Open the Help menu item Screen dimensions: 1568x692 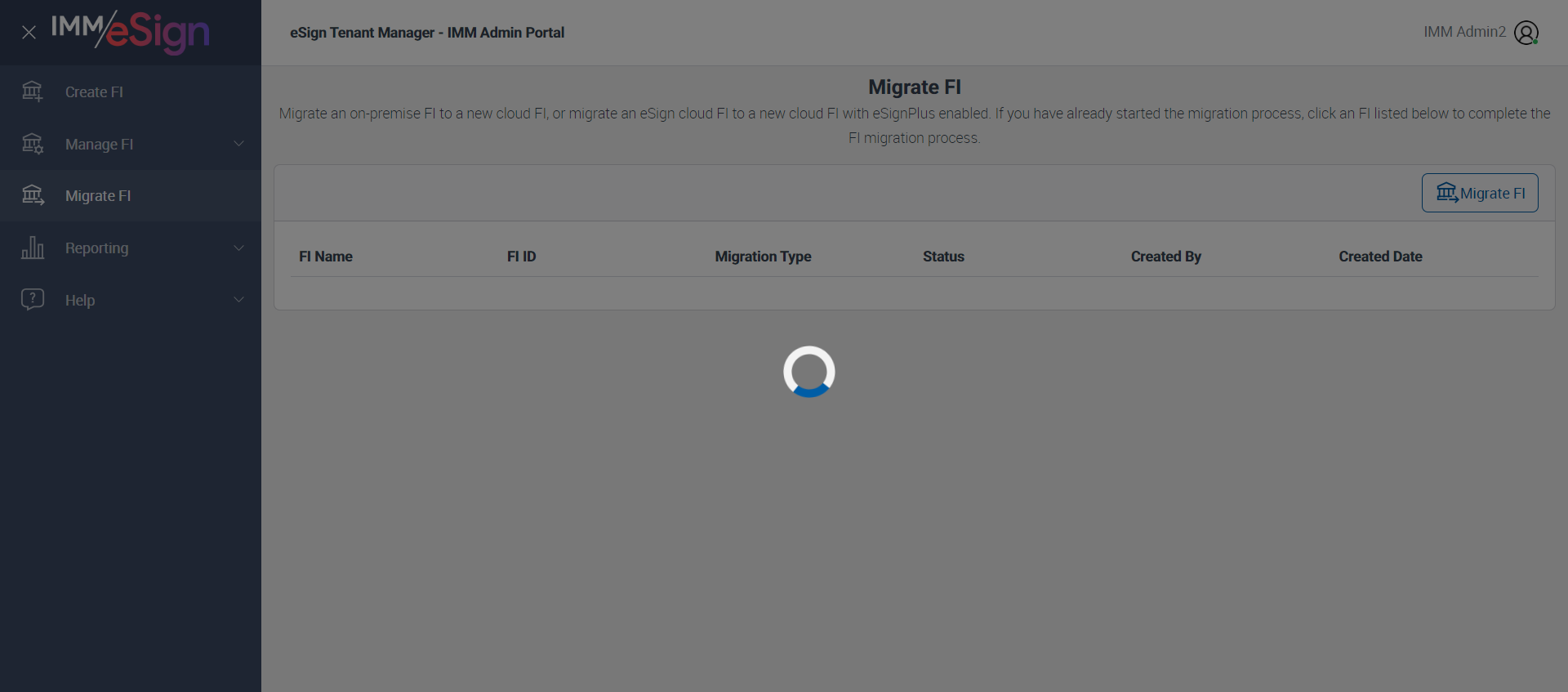coord(131,300)
